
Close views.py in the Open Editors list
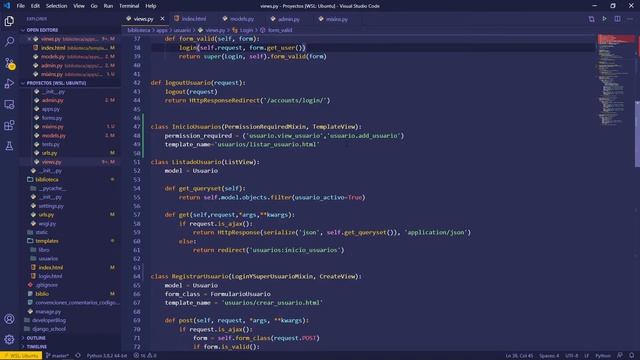click(x=29, y=39)
